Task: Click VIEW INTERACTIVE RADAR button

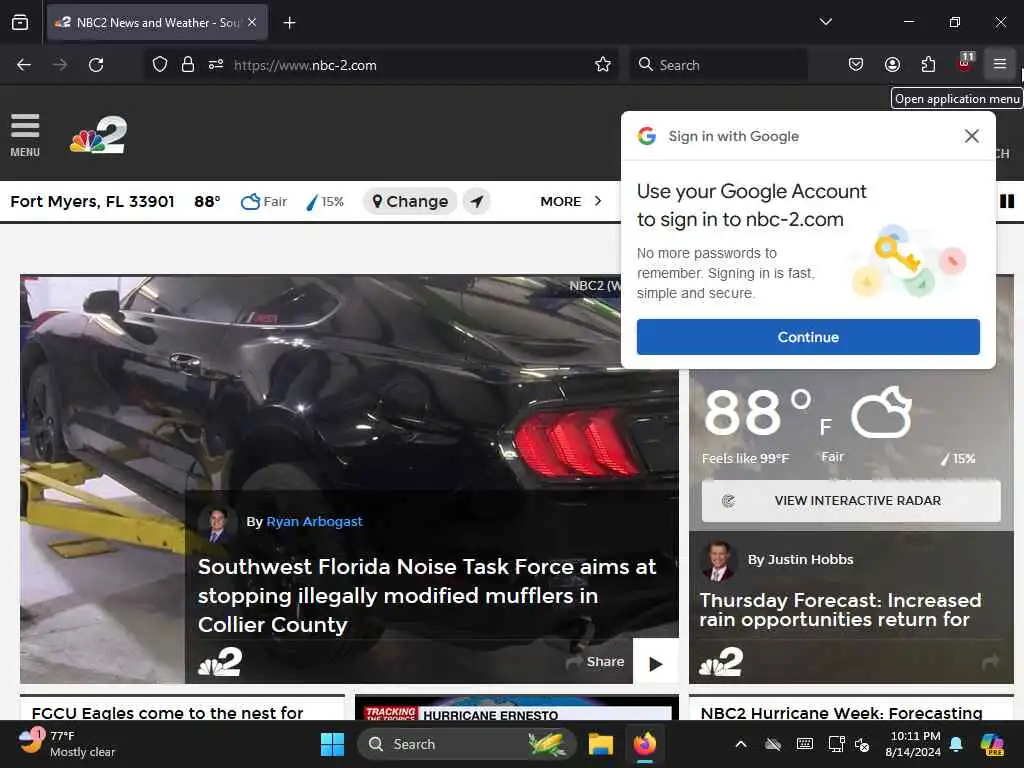Action: tap(851, 500)
